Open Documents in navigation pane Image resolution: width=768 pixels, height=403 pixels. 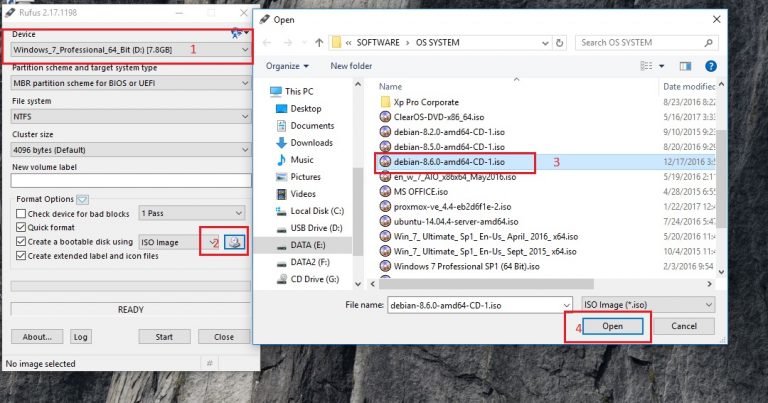coord(305,125)
